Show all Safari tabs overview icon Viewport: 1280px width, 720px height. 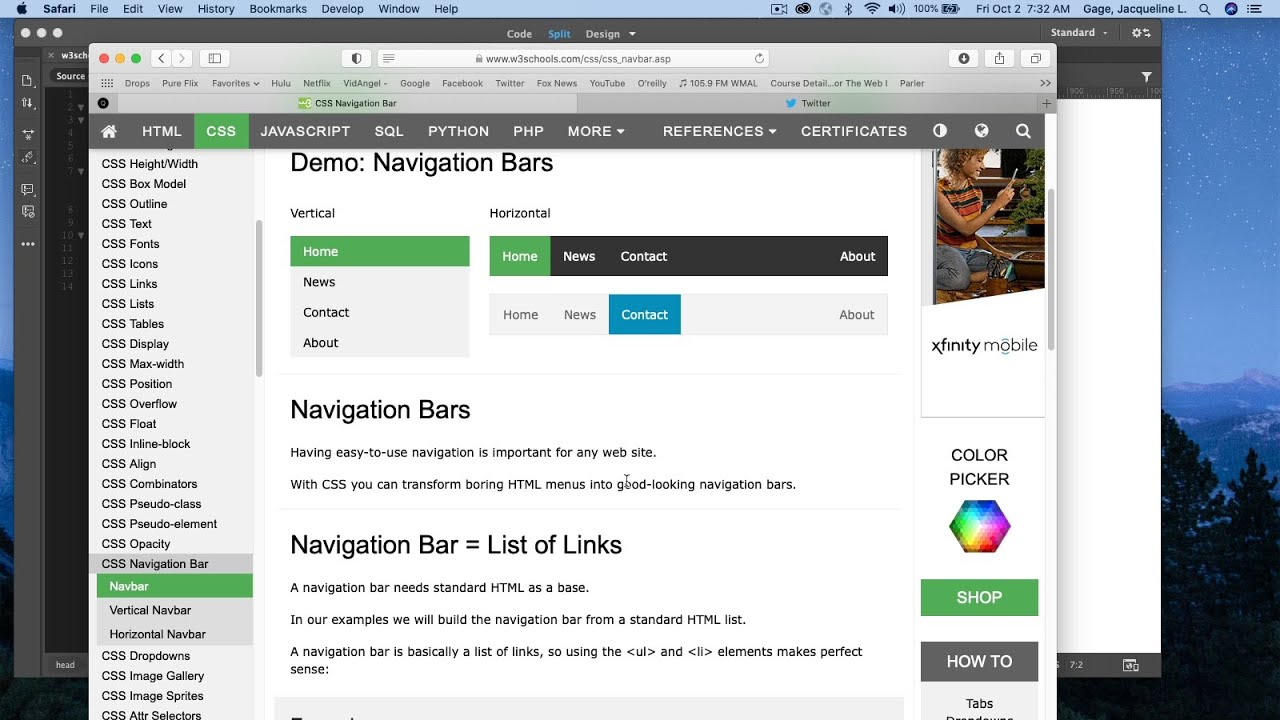coord(1036,58)
